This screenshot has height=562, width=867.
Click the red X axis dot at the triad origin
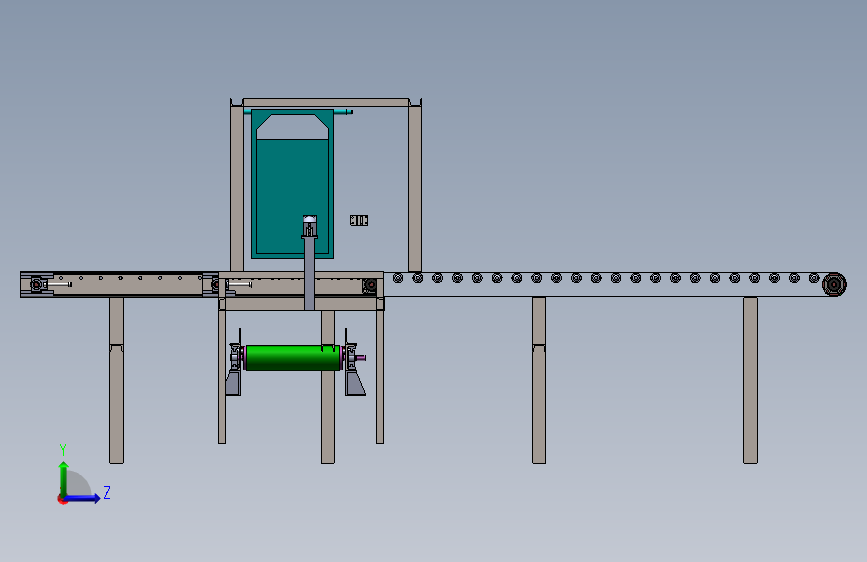pos(62,499)
